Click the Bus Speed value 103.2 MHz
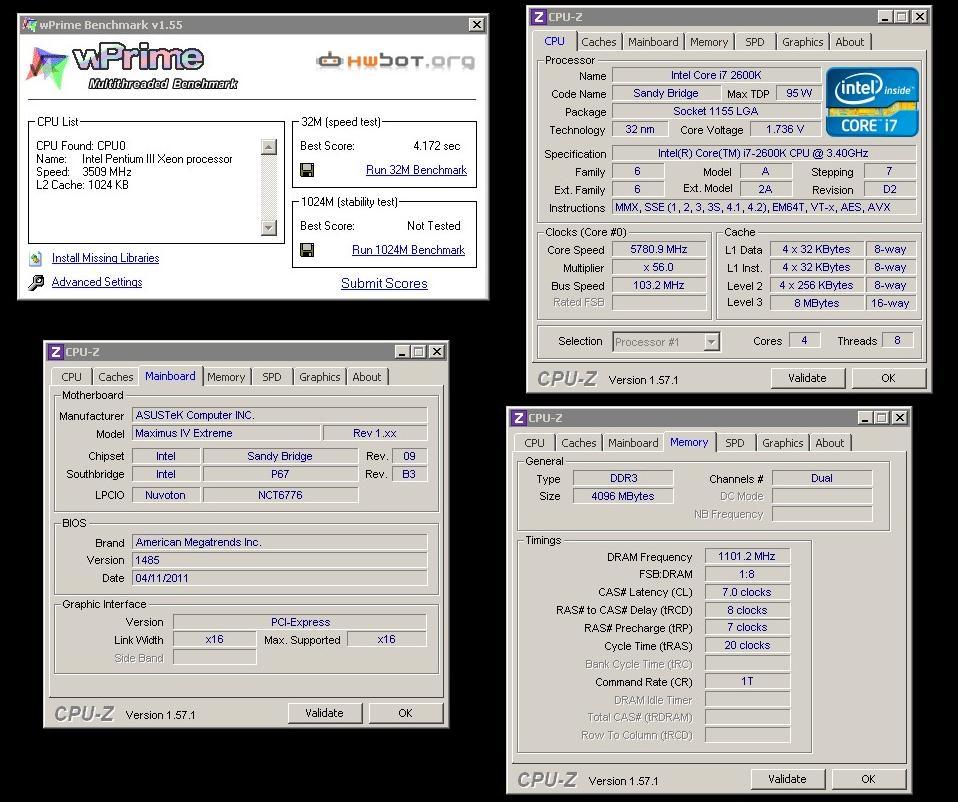 click(659, 285)
